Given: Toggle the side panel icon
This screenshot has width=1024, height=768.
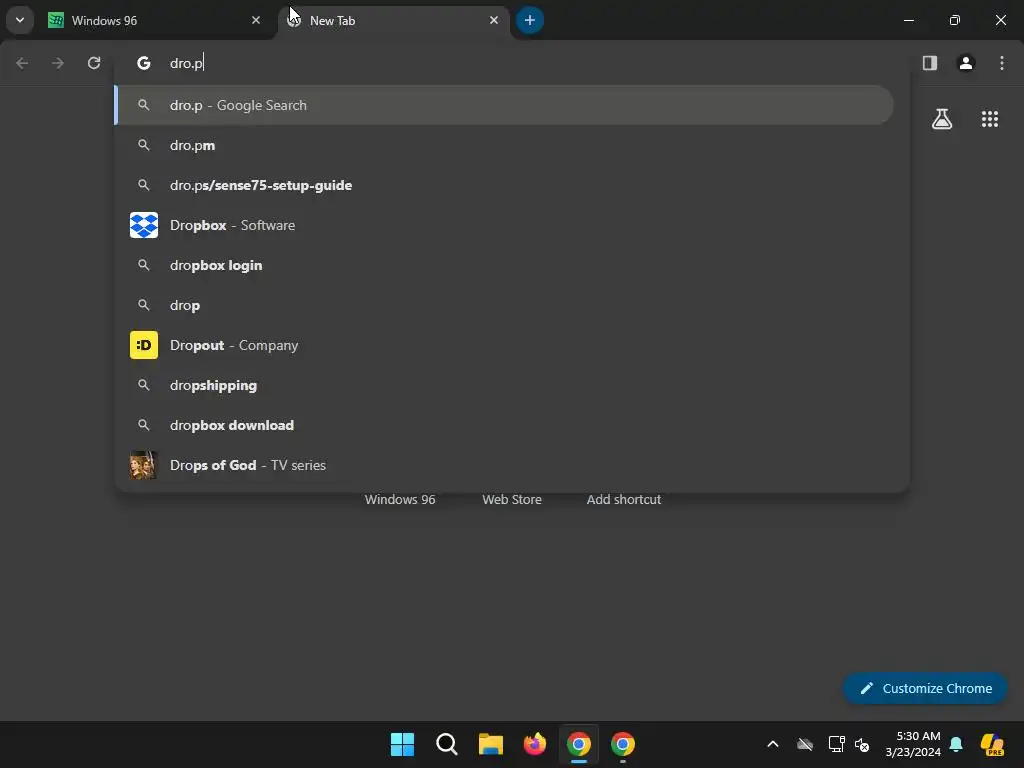Looking at the screenshot, I should (930, 63).
